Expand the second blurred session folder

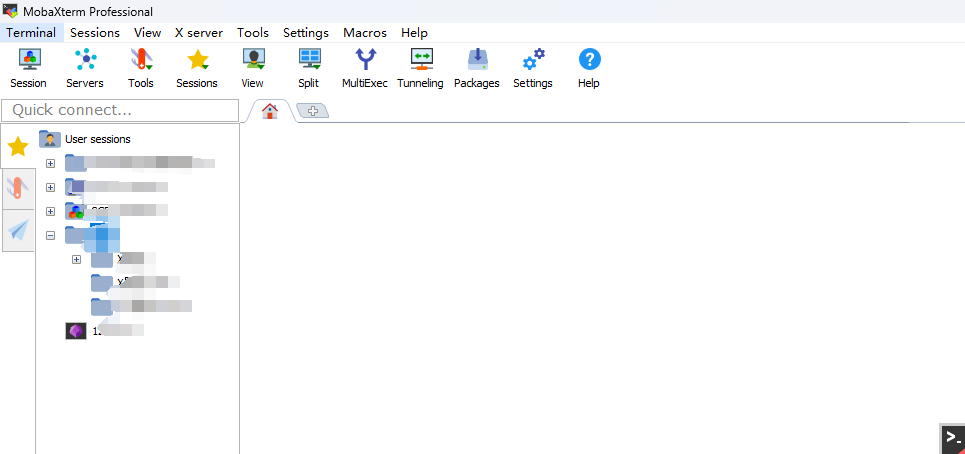click(50, 188)
